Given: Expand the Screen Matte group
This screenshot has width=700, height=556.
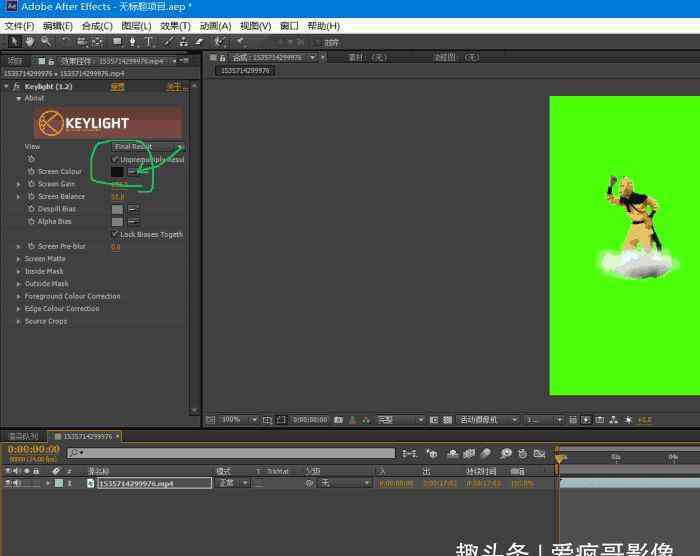Looking at the screenshot, I should click(x=18, y=259).
